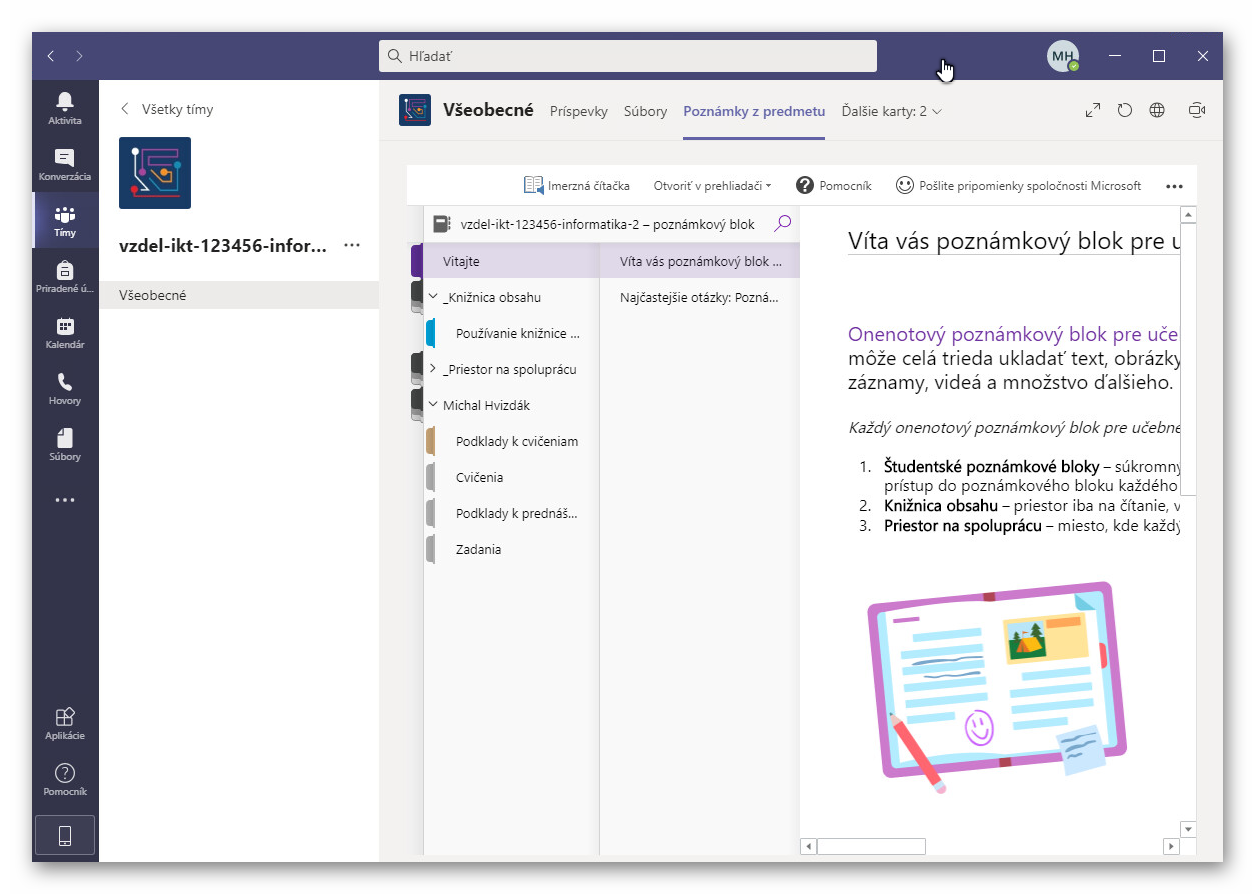The height and width of the screenshot is (894, 1255).
Task: Click the horizontal scrollbar thumb in notebook
Action: (x=871, y=847)
